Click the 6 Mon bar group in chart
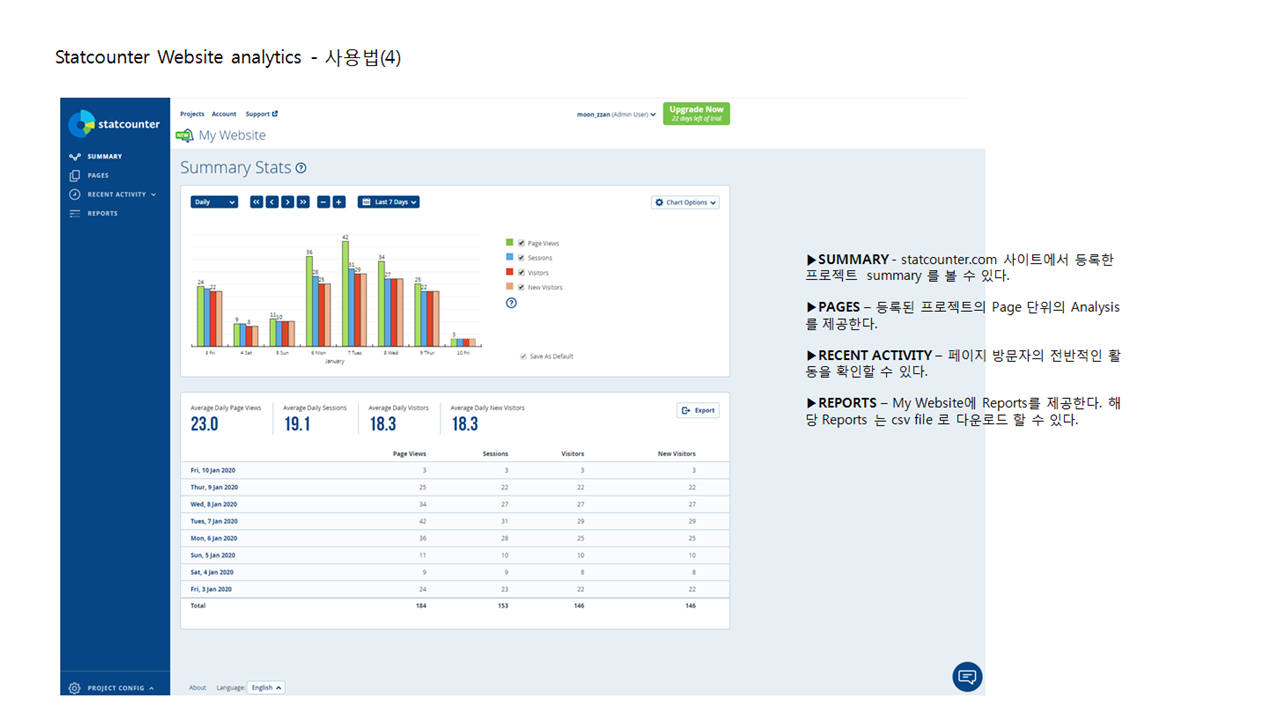 [x=319, y=300]
